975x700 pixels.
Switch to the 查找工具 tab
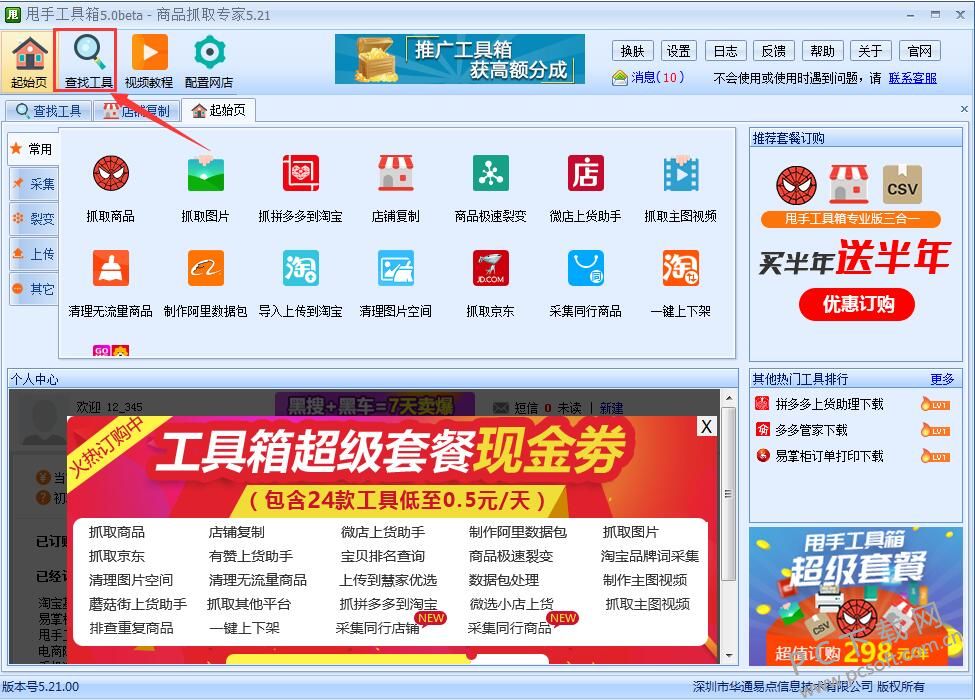tap(49, 111)
